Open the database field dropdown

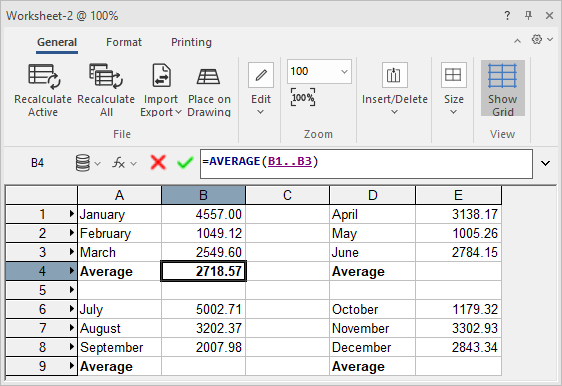88,163
